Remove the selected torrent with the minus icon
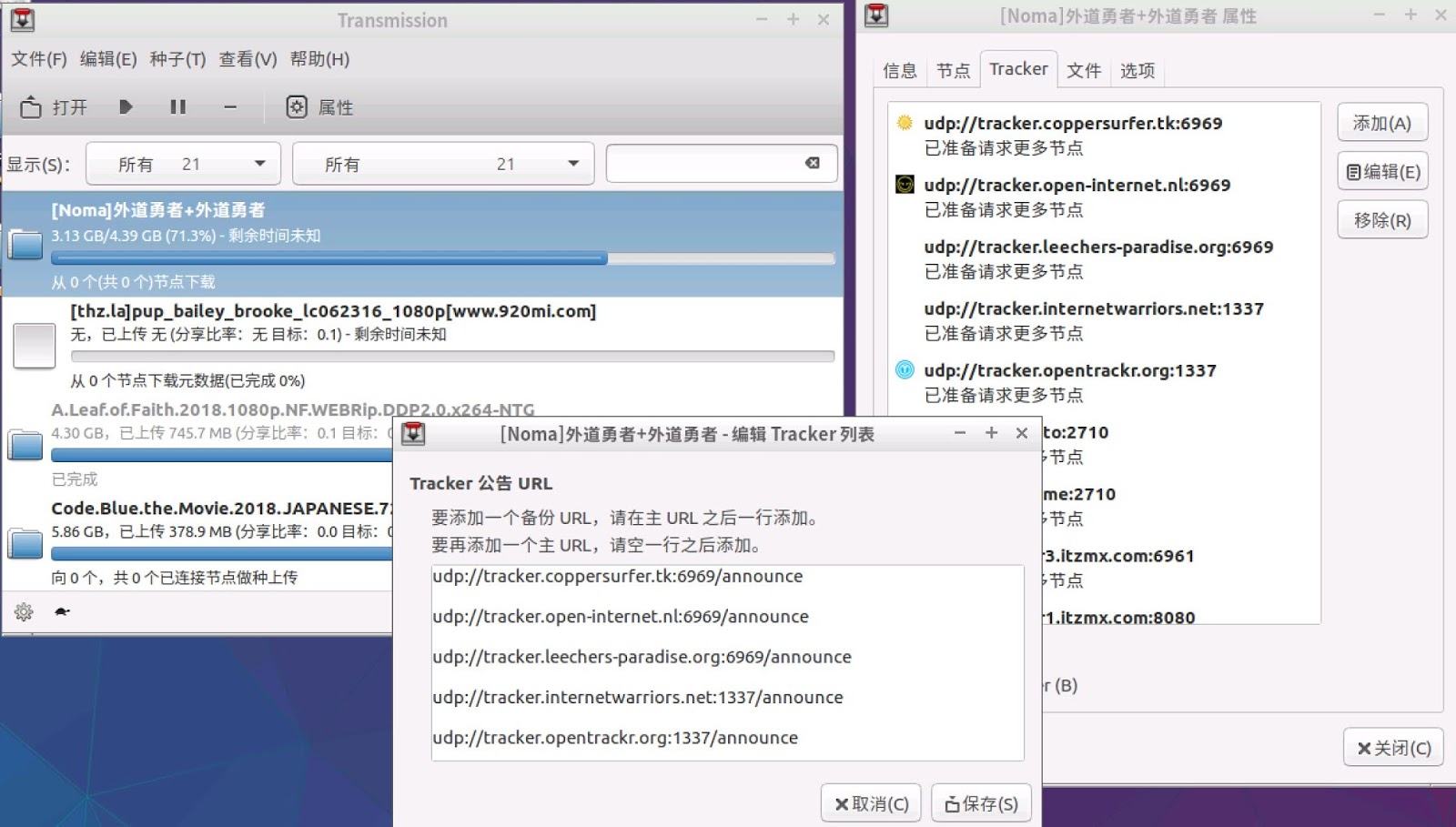 230,107
